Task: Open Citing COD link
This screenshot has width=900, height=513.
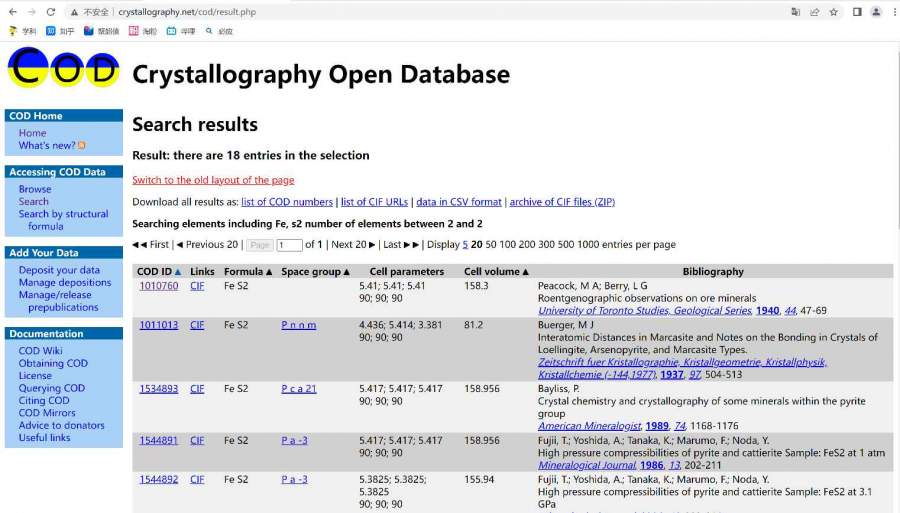Action: pyautogui.click(x=44, y=401)
